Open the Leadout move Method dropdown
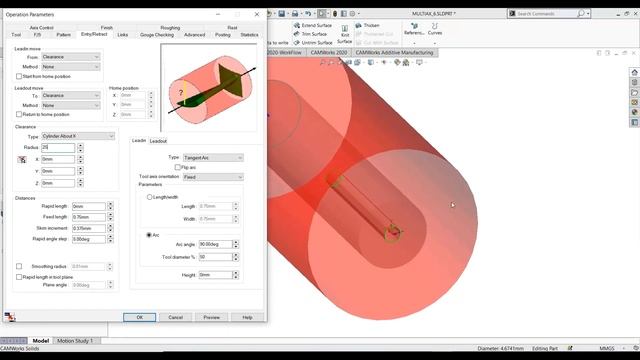 coord(71,105)
